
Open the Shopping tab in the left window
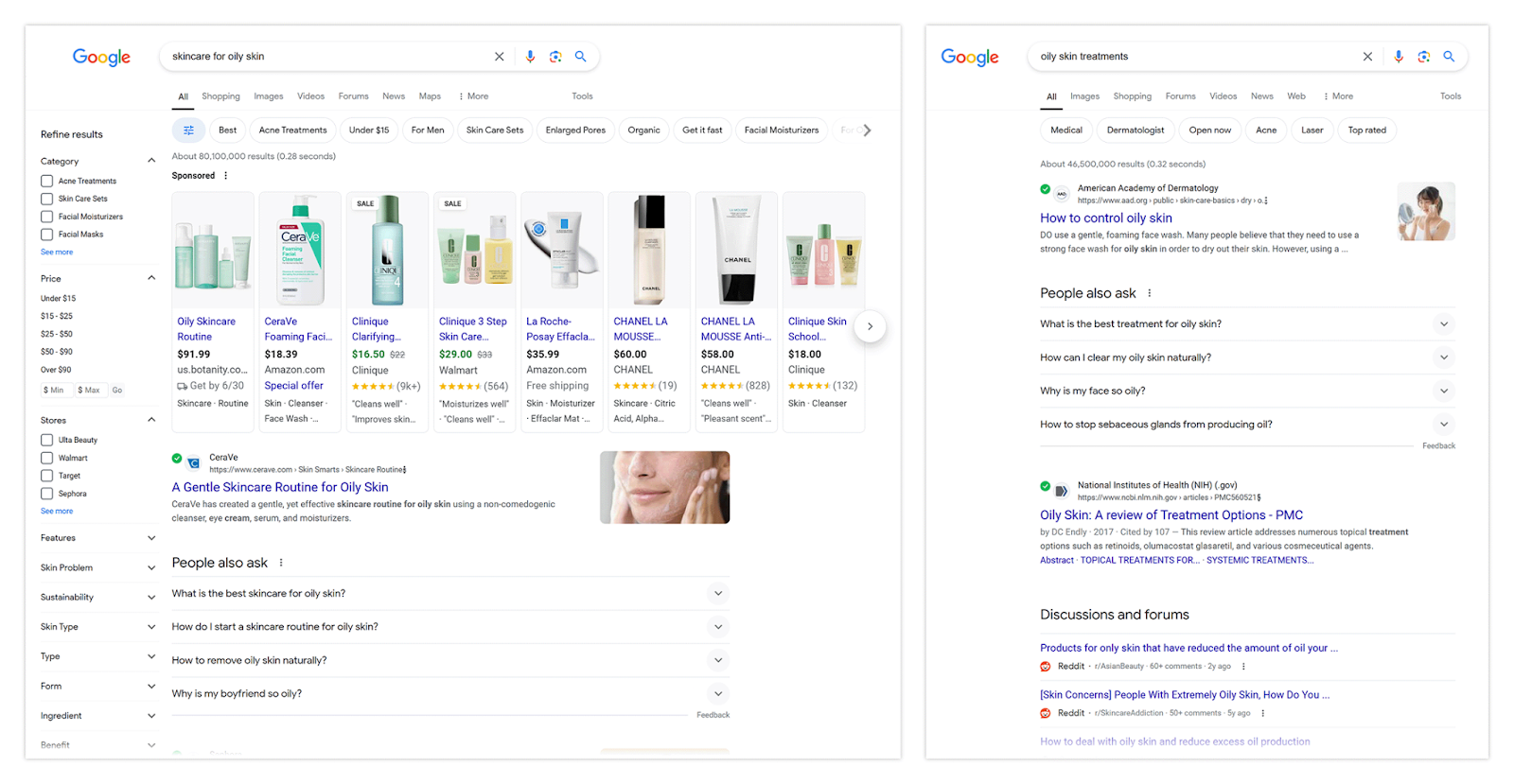coord(220,96)
